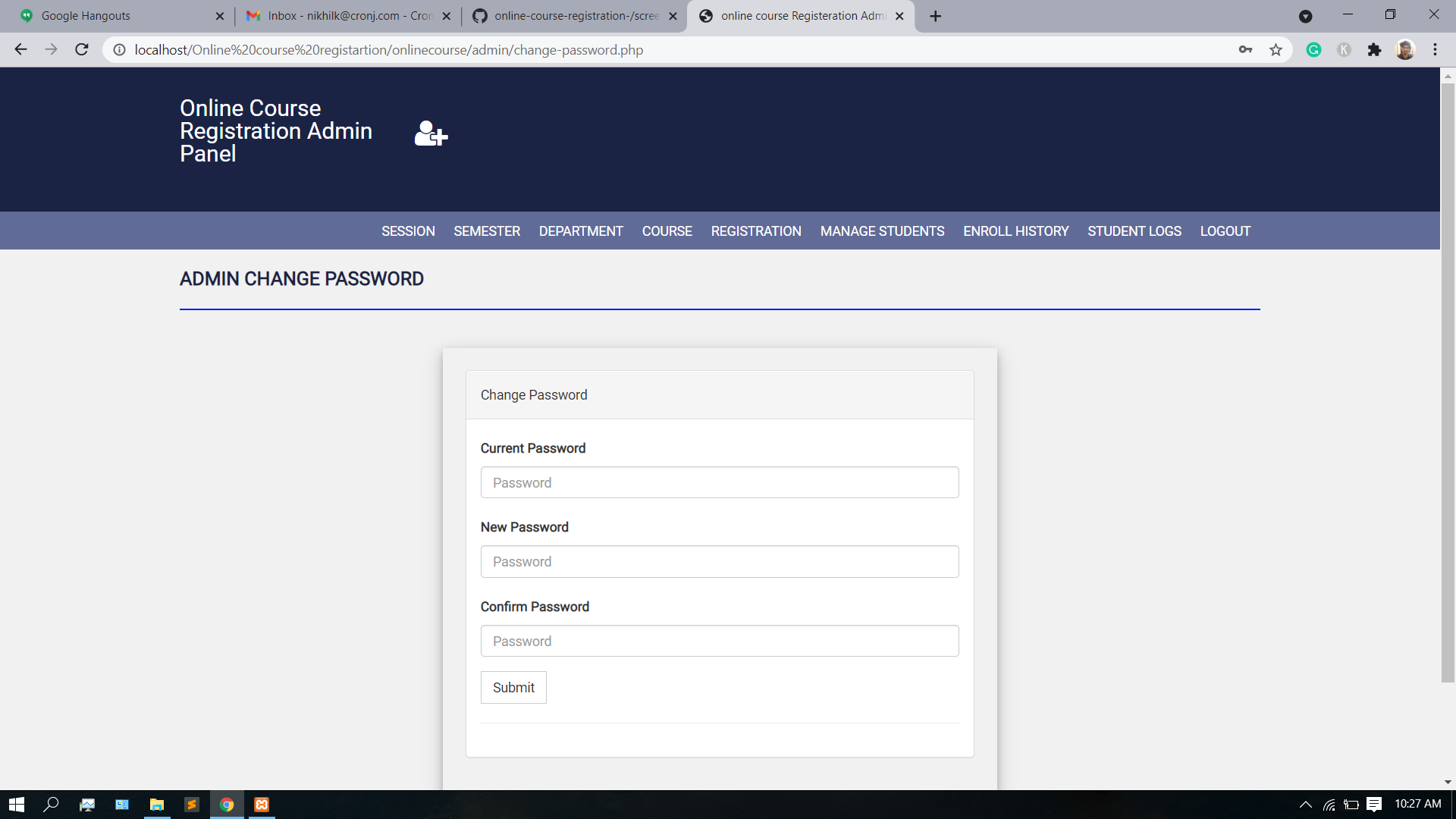Click the LOGOUT link
This screenshot has height=819, width=1456.
tap(1225, 231)
